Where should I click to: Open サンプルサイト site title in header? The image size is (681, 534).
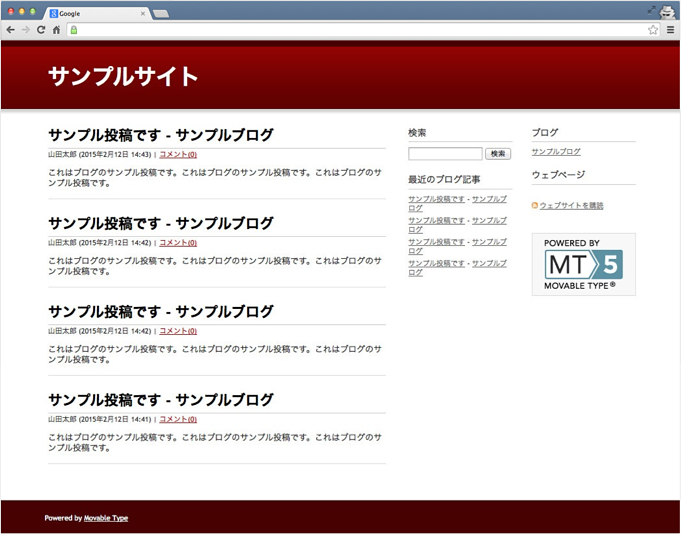[123, 76]
